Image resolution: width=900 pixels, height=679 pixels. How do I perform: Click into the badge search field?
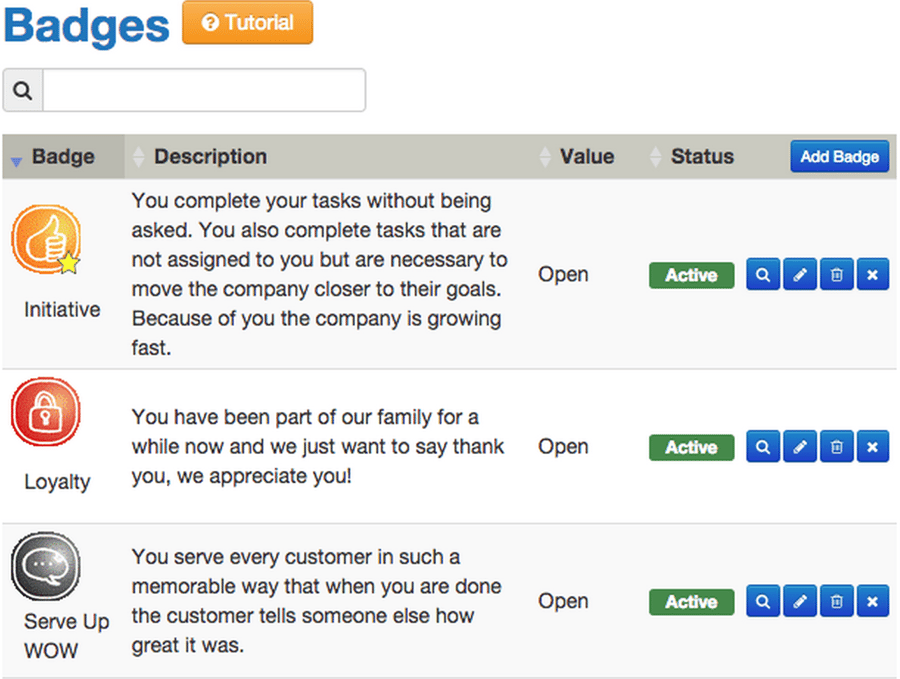pos(203,91)
